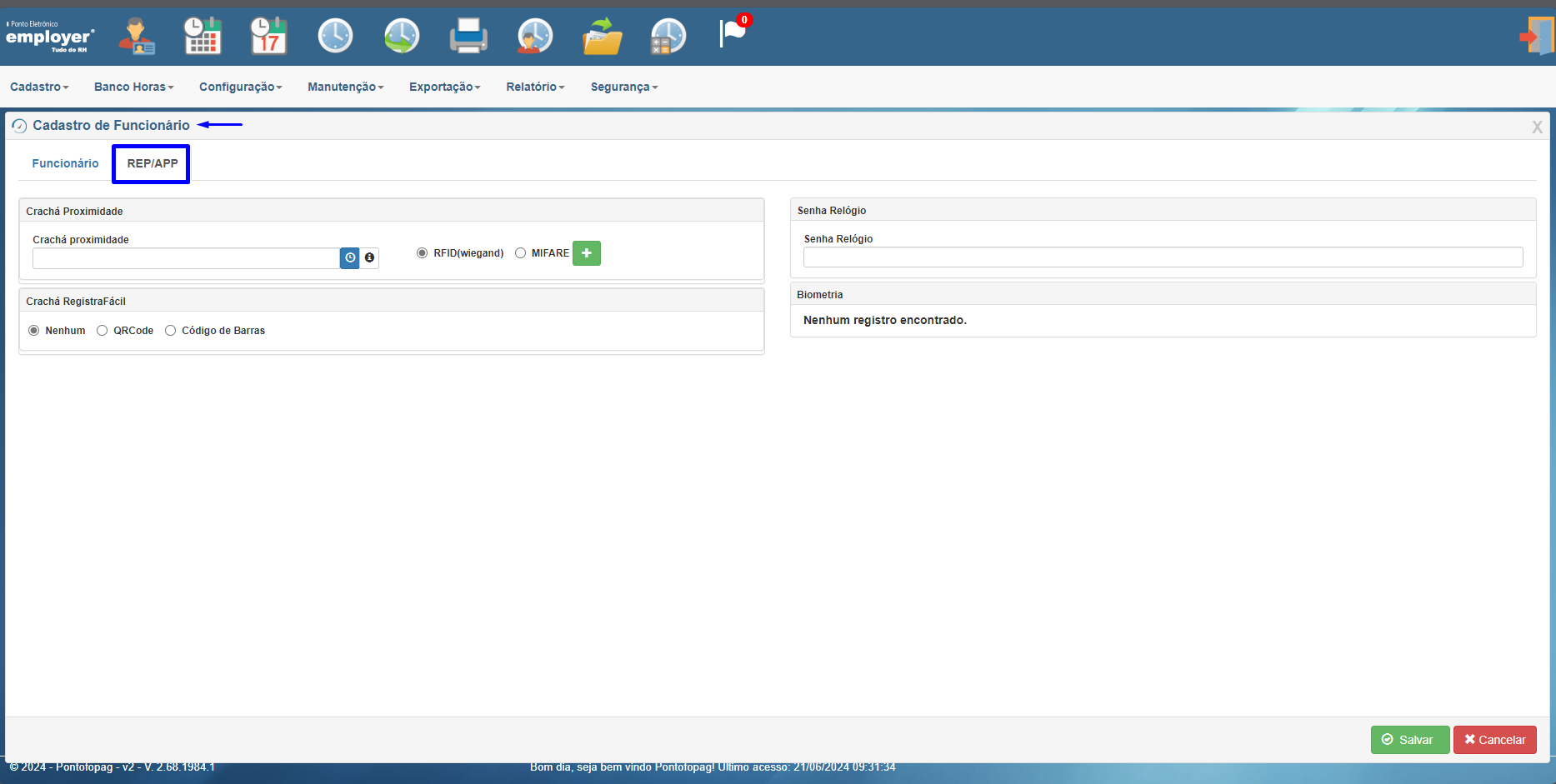Open the Segurança menu
Image resolution: width=1556 pixels, height=784 pixels.
[x=624, y=87]
